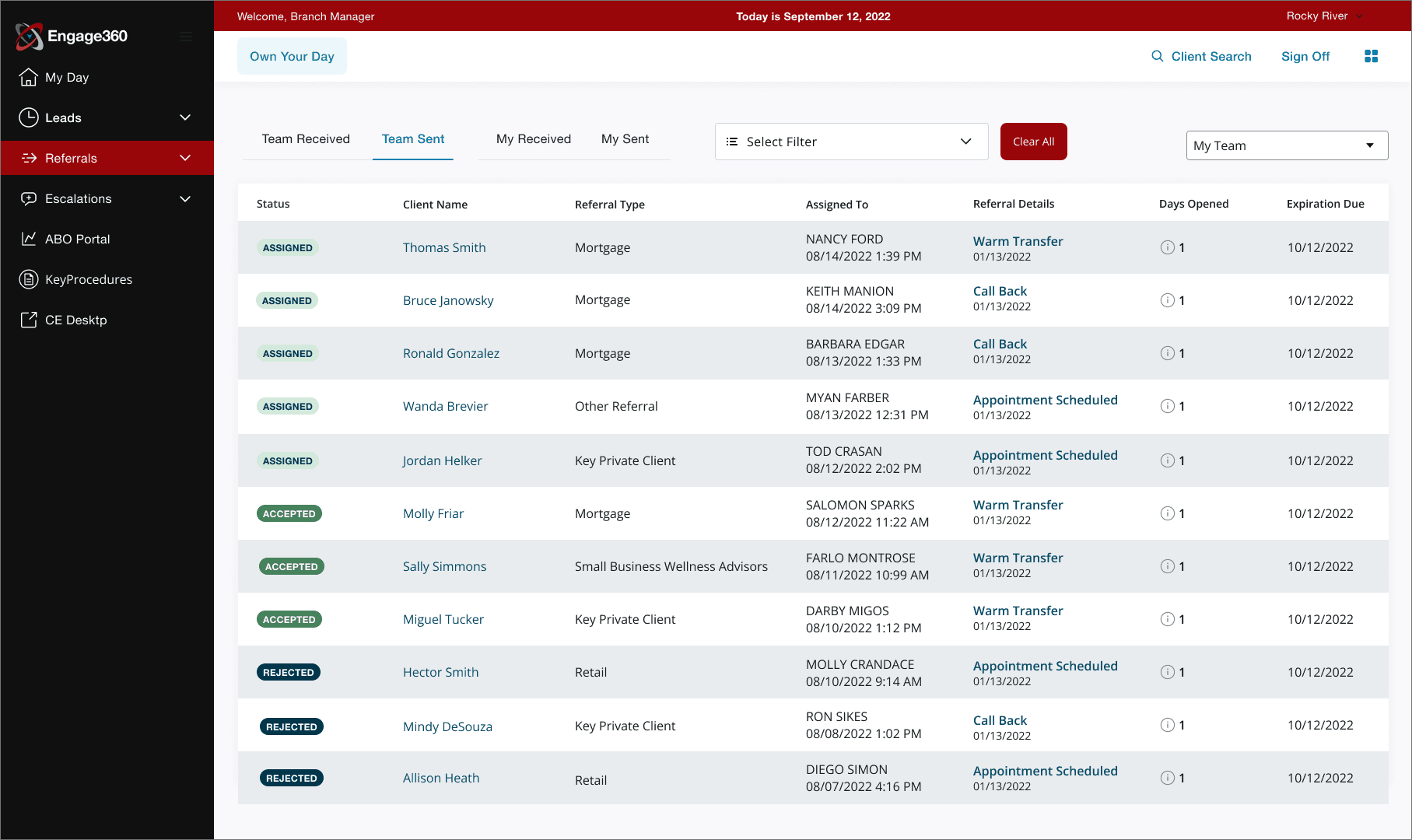Click the CE Desktp external link icon
The width and height of the screenshot is (1412, 840).
coord(29,319)
